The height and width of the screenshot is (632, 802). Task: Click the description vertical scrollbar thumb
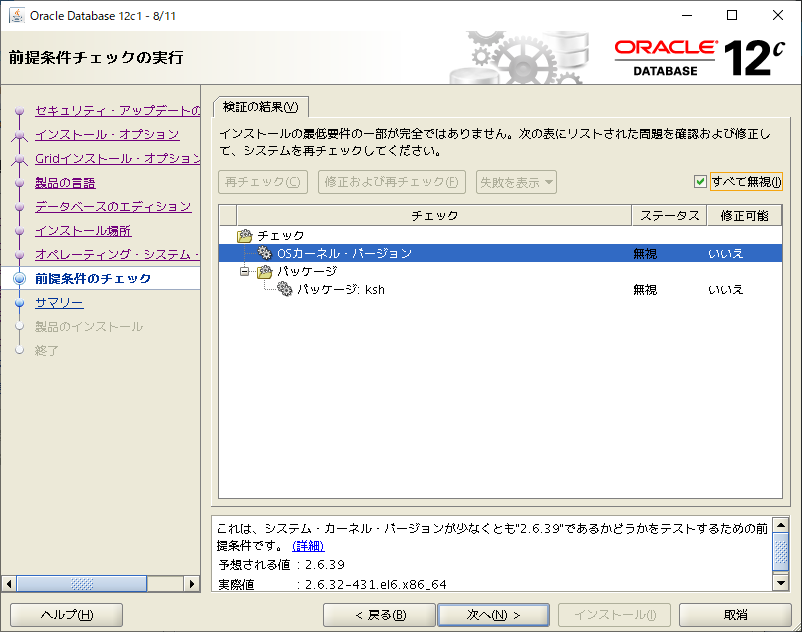781,552
